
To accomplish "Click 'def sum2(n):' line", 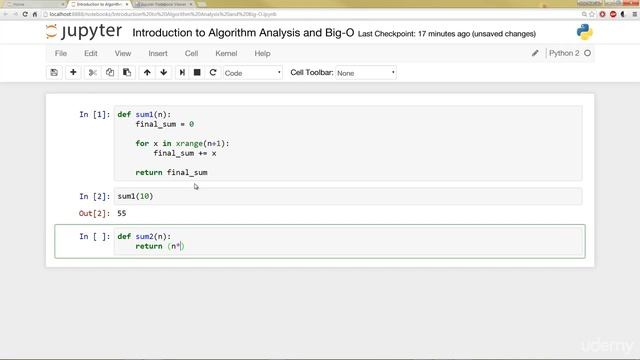I will tap(144, 236).
